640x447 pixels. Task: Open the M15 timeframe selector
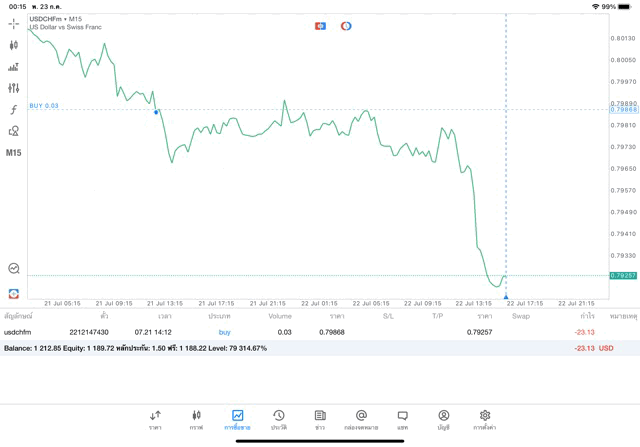click(x=13, y=153)
